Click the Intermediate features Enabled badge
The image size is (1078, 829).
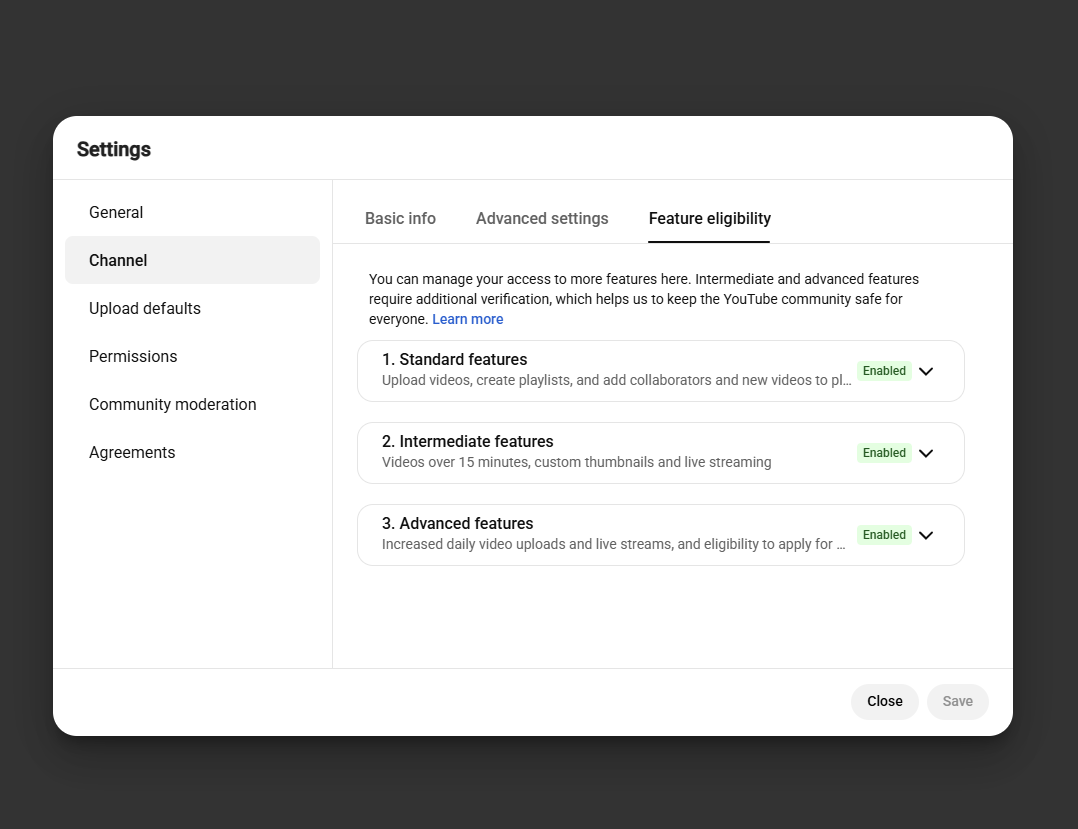884,453
